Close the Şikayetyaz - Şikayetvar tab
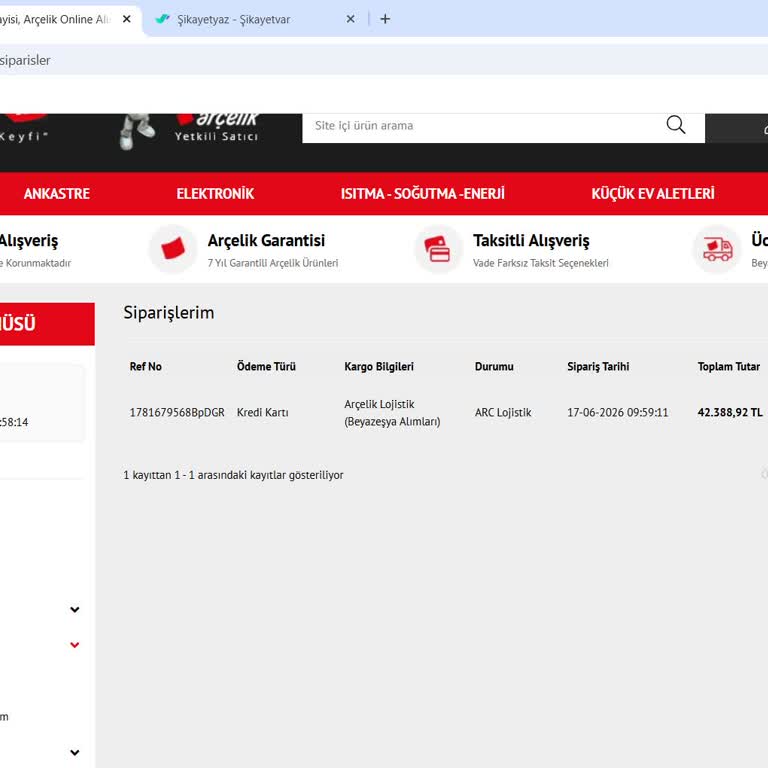 pyautogui.click(x=350, y=19)
